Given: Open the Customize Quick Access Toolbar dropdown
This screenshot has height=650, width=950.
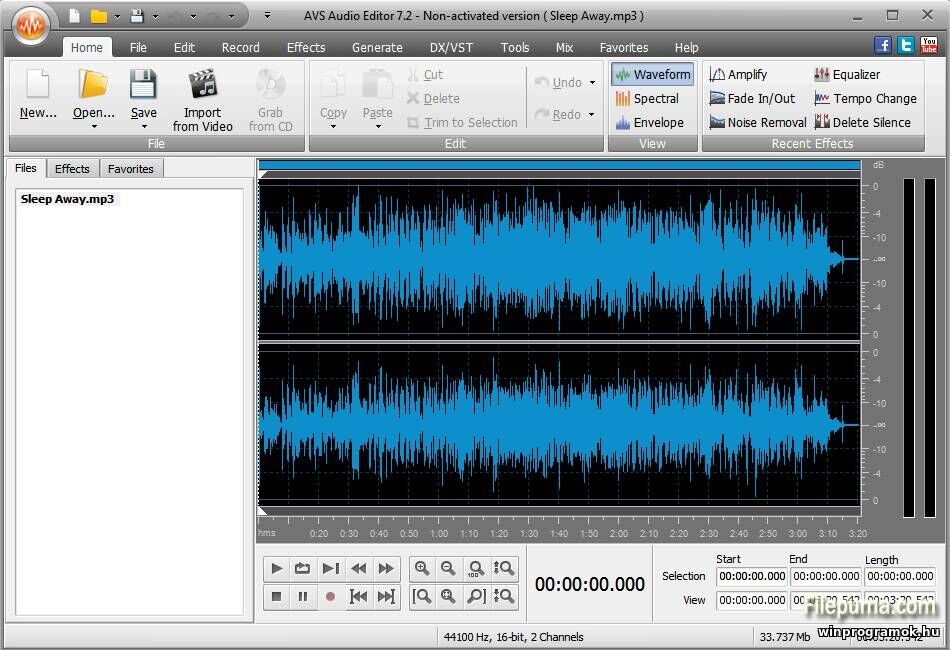Looking at the screenshot, I should tap(267, 16).
